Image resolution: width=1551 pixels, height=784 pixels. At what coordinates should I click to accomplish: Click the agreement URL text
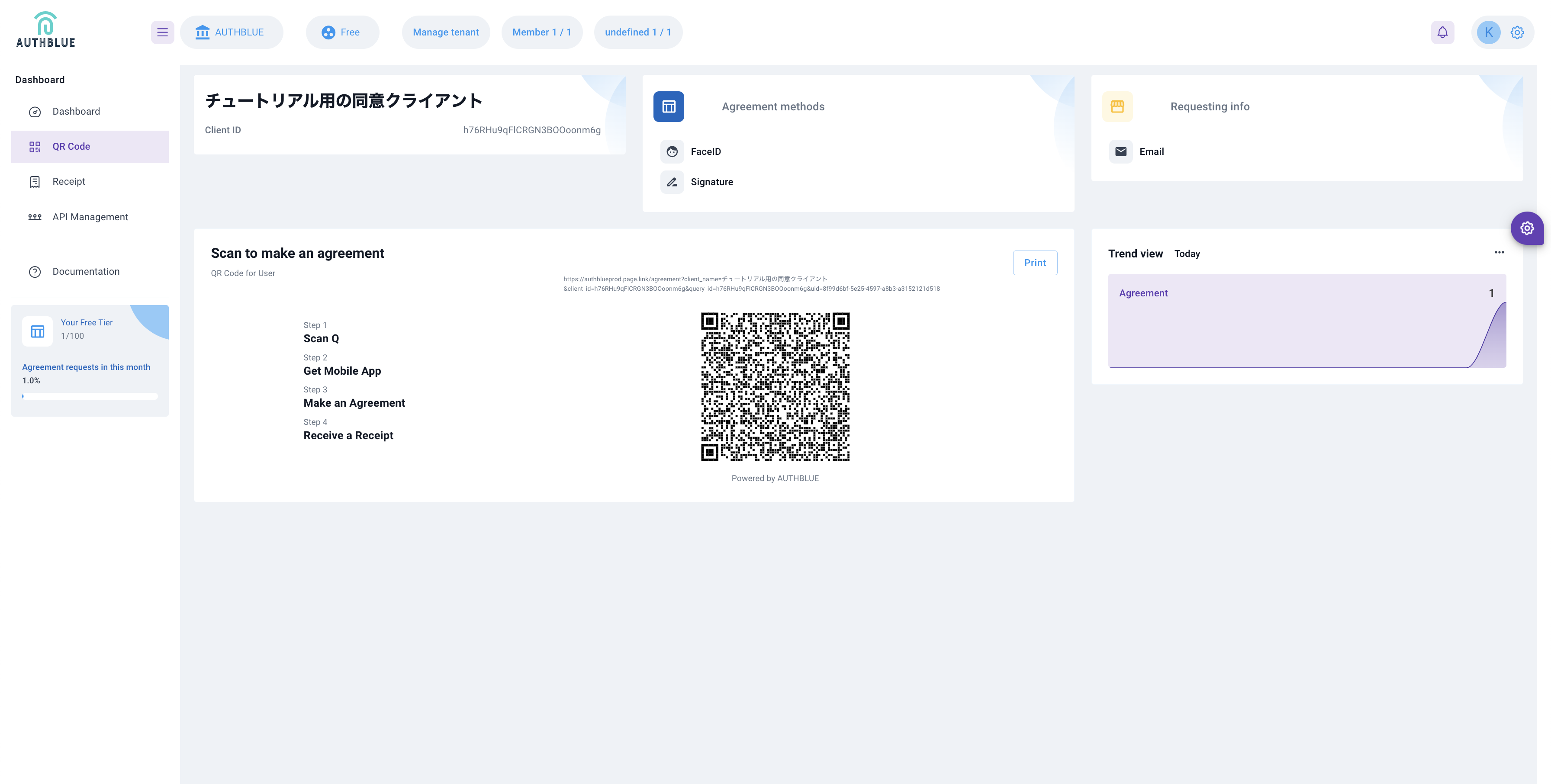tap(751, 283)
